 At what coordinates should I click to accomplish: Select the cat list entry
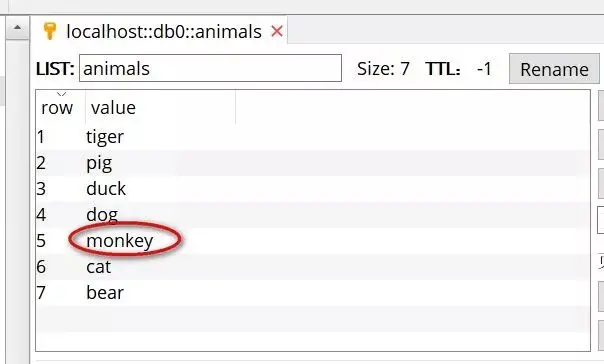click(312, 267)
